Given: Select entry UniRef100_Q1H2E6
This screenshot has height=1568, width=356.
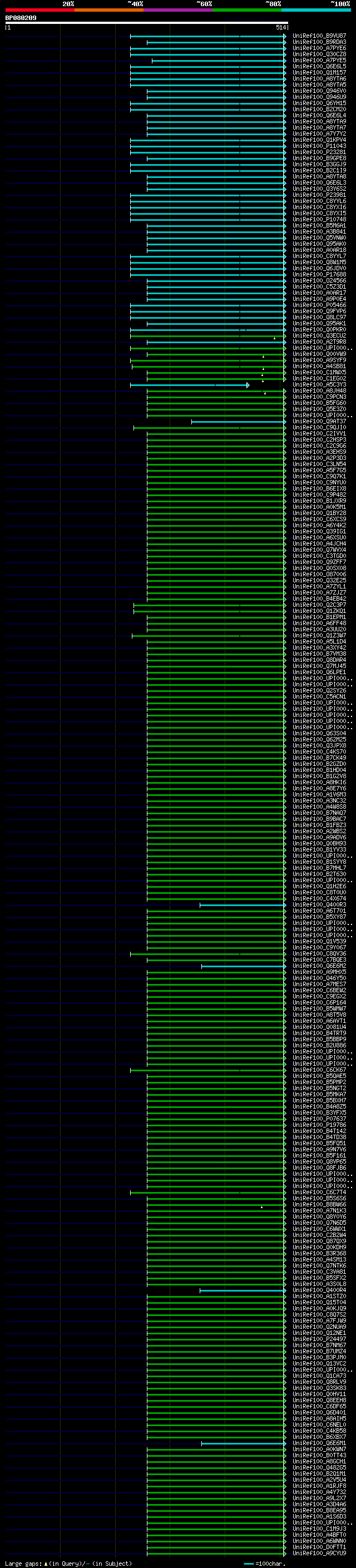Looking at the screenshot, I should (319, 886).
